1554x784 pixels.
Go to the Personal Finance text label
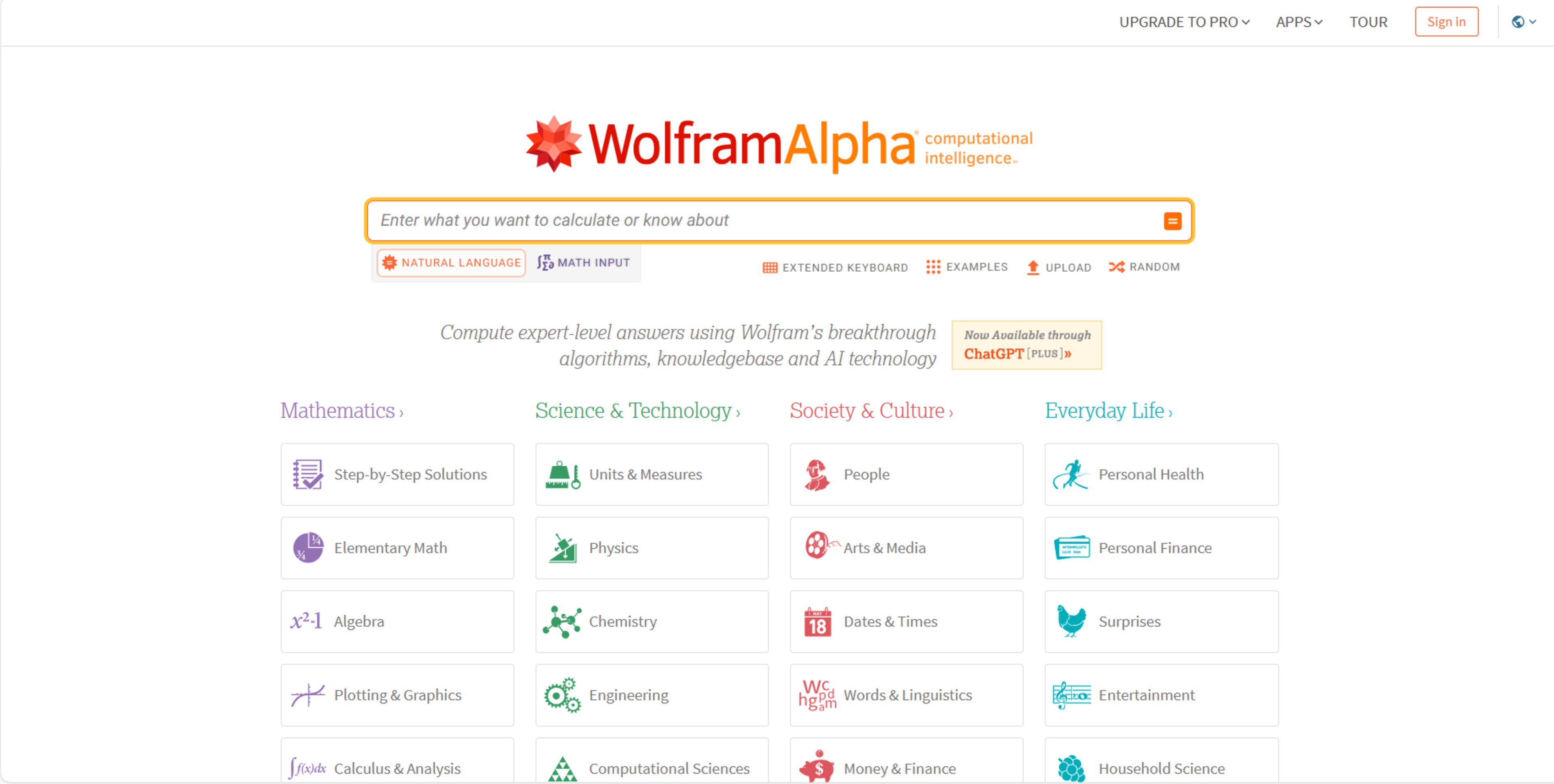point(1155,548)
